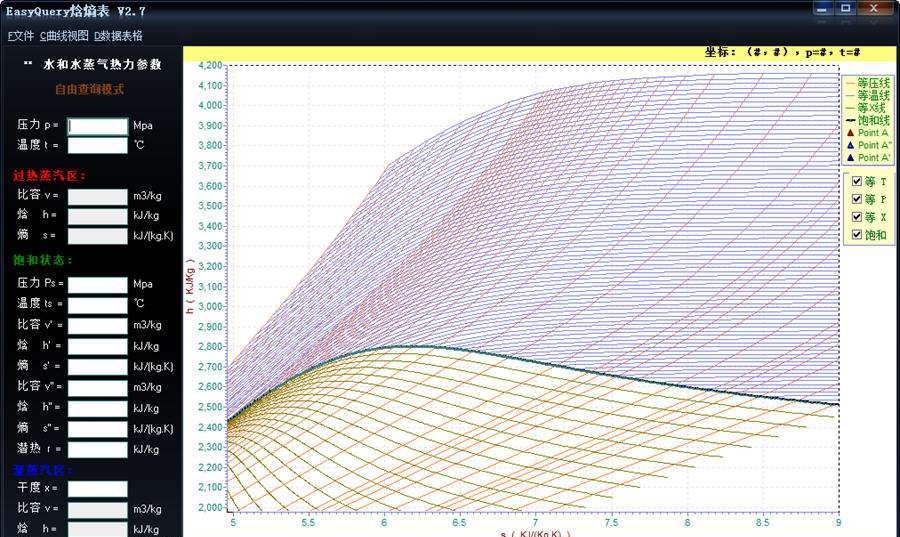Toggle the 等 T isotherm checkbox
This screenshot has width=900, height=537.
857,181
